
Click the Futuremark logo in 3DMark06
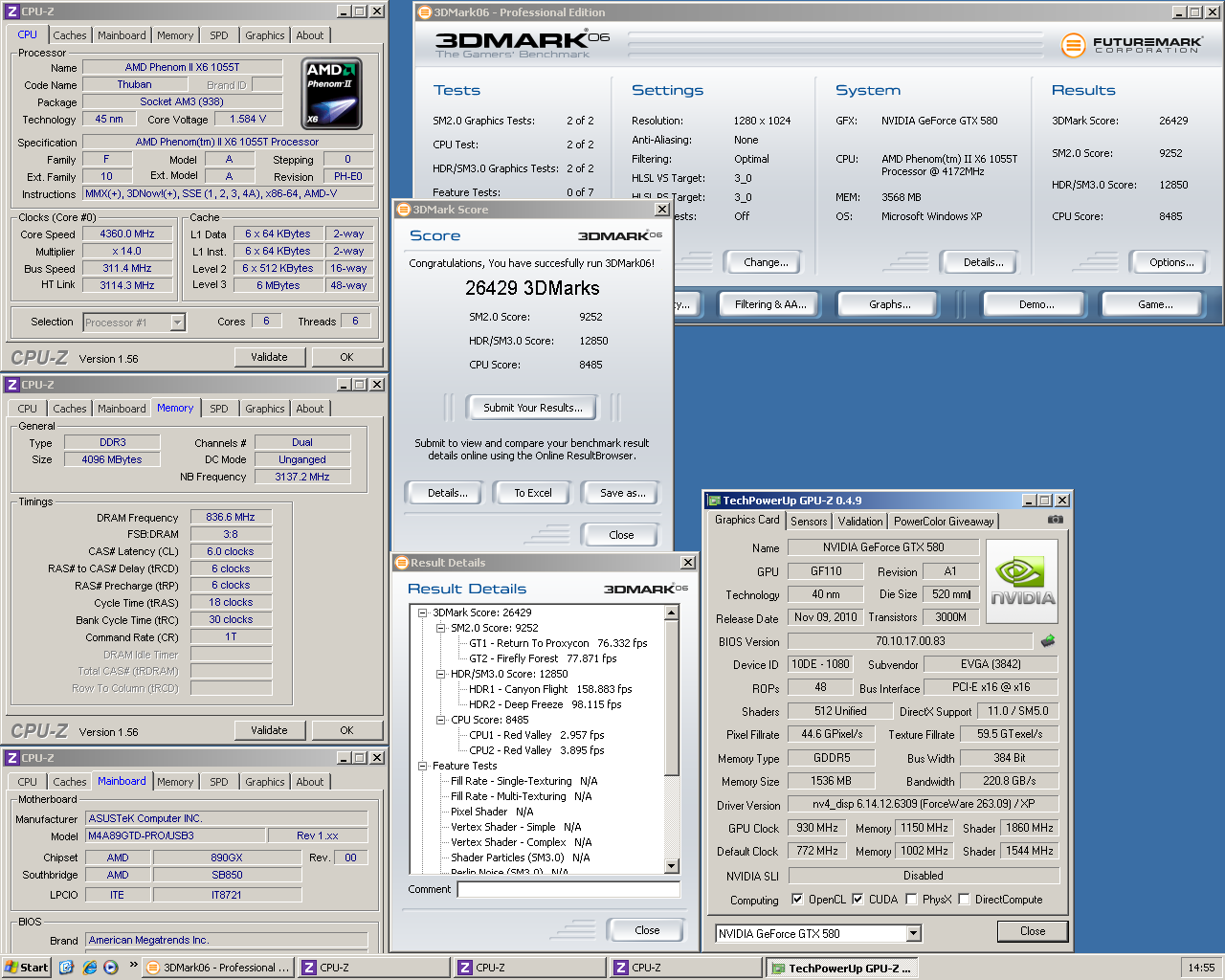click(x=1132, y=44)
